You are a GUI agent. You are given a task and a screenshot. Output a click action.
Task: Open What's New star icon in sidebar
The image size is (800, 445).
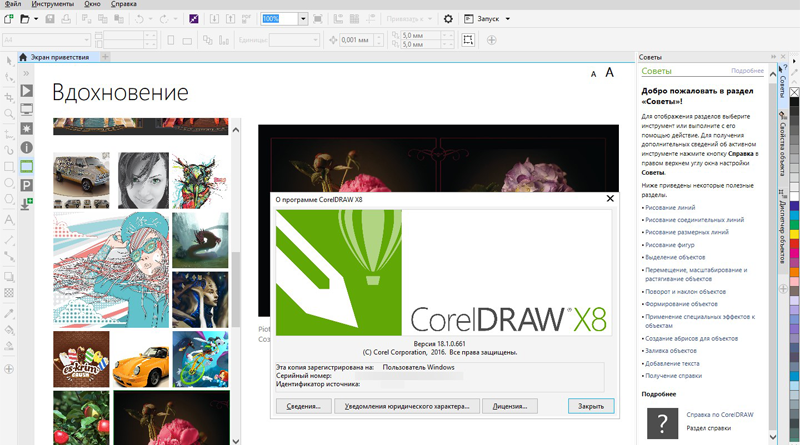click(x=27, y=128)
